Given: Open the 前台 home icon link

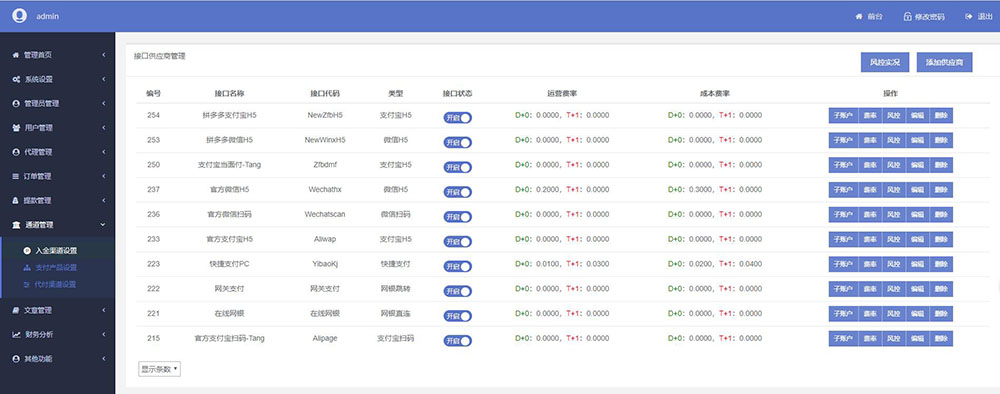Looking at the screenshot, I should 858,17.
